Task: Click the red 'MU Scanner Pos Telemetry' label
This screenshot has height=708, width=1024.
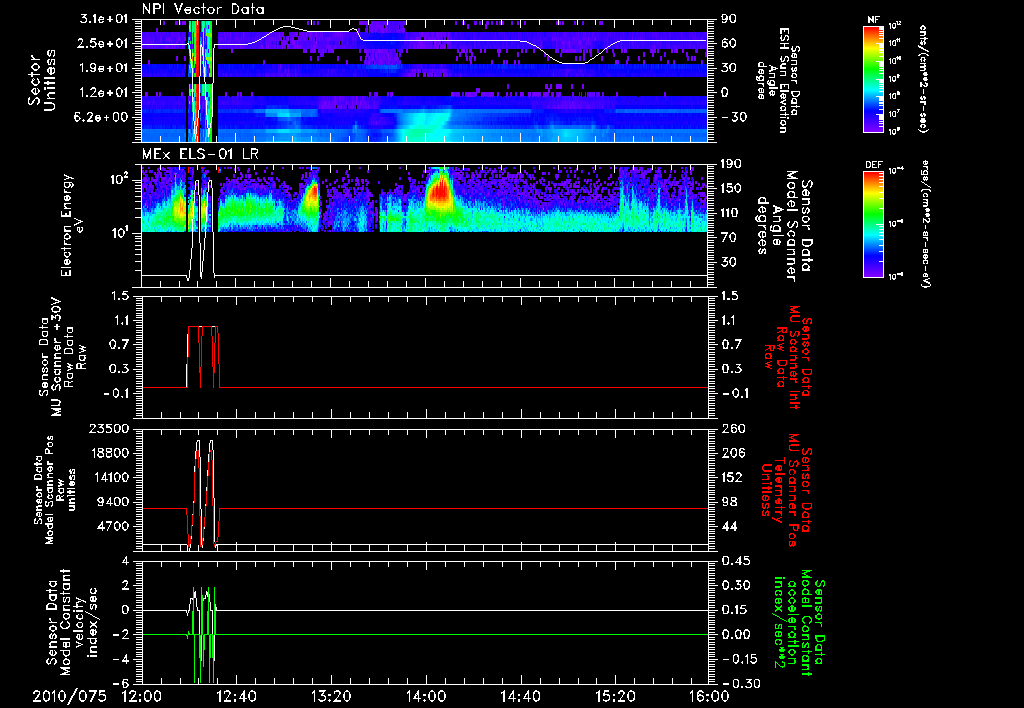Action: [787, 490]
